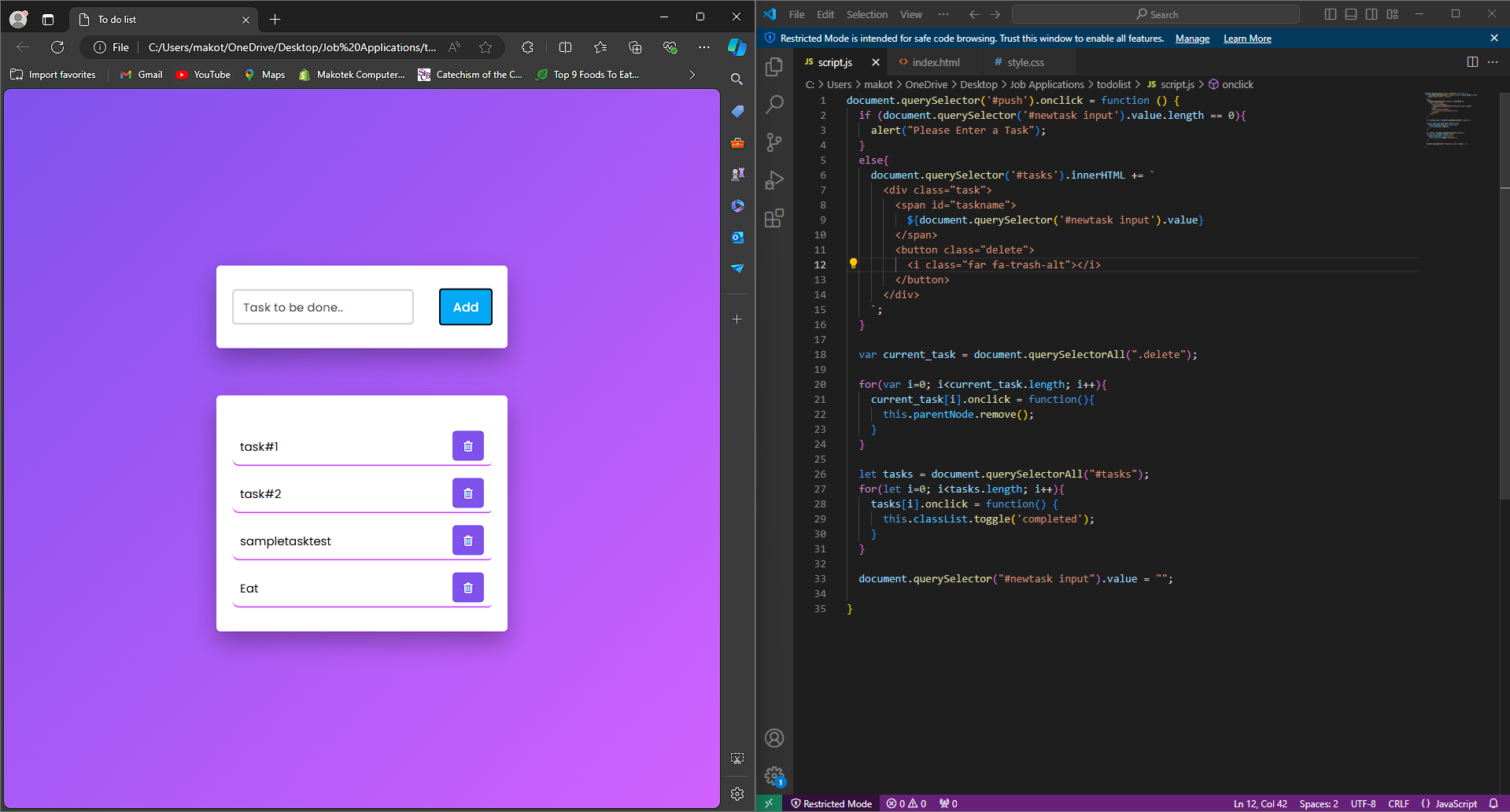Switch to the index.html tab
The image size is (1510, 812).
935,62
